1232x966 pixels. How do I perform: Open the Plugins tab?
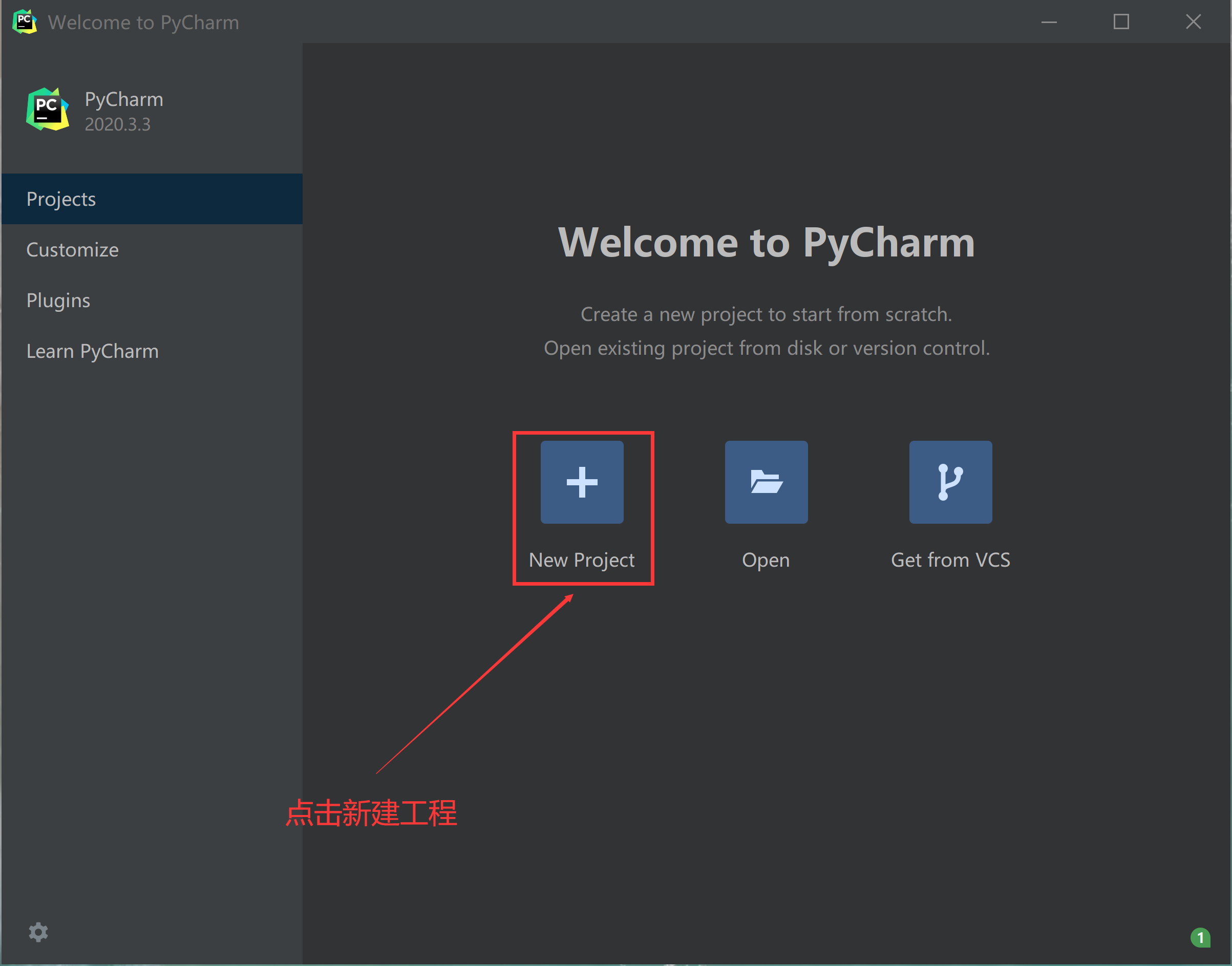pyautogui.click(x=58, y=300)
